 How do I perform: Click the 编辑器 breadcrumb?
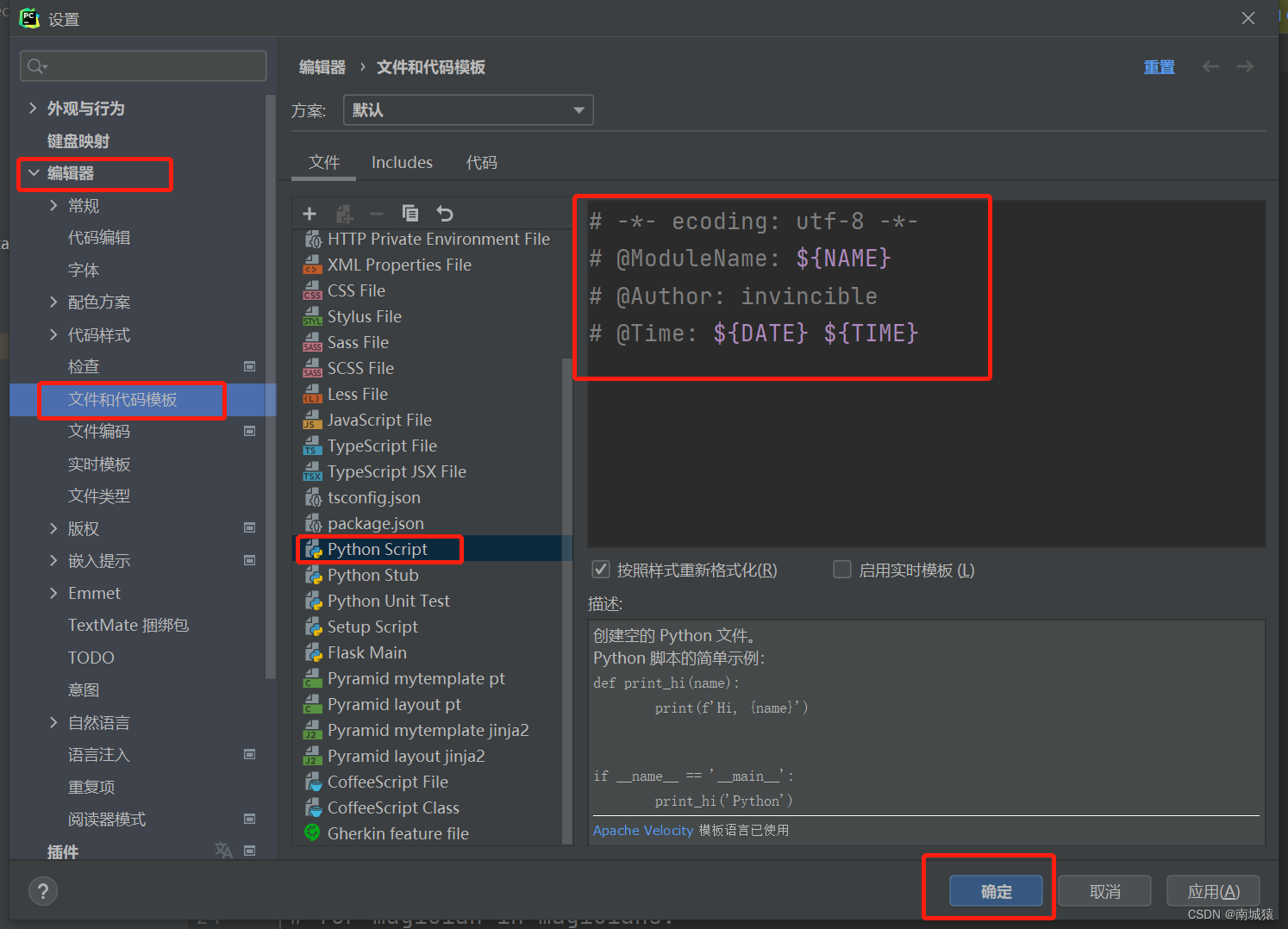[x=322, y=67]
